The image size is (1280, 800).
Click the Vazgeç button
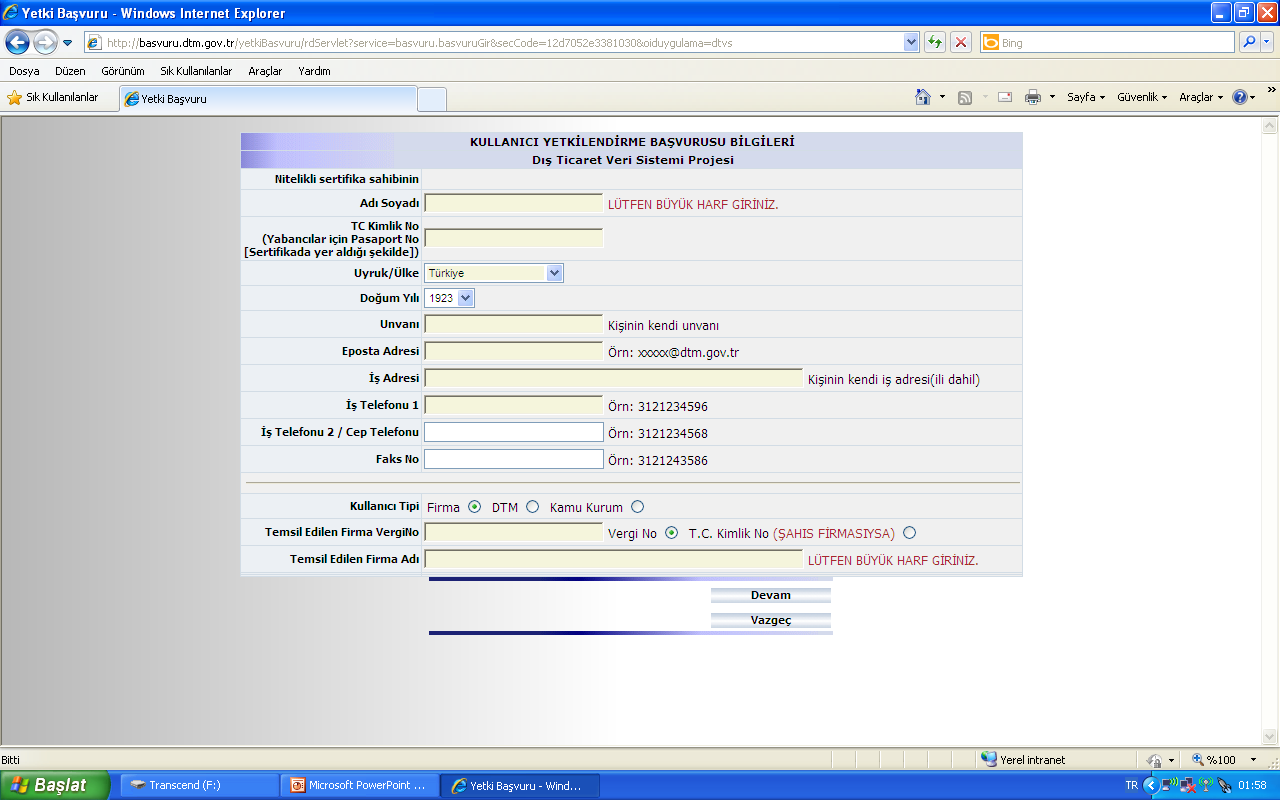coord(771,620)
